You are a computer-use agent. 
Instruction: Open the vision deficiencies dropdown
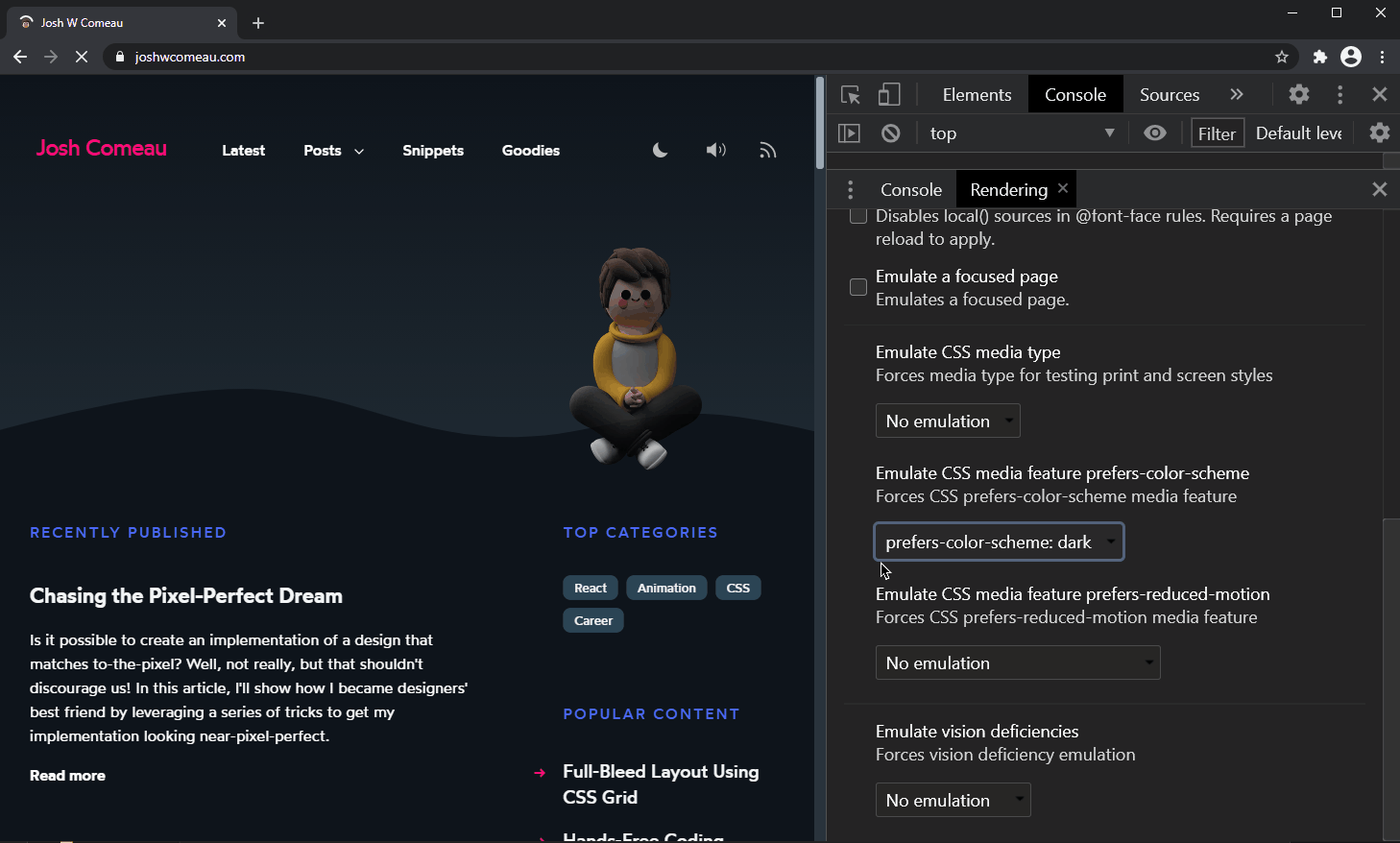953,800
